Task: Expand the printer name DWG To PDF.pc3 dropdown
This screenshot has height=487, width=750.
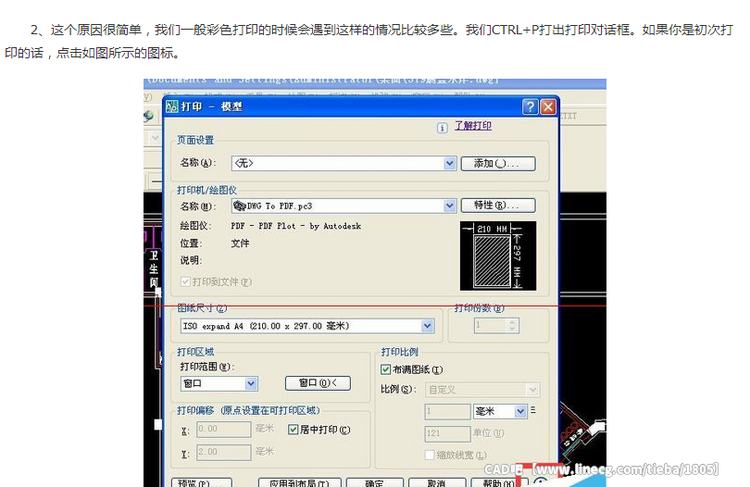Action: [449, 206]
